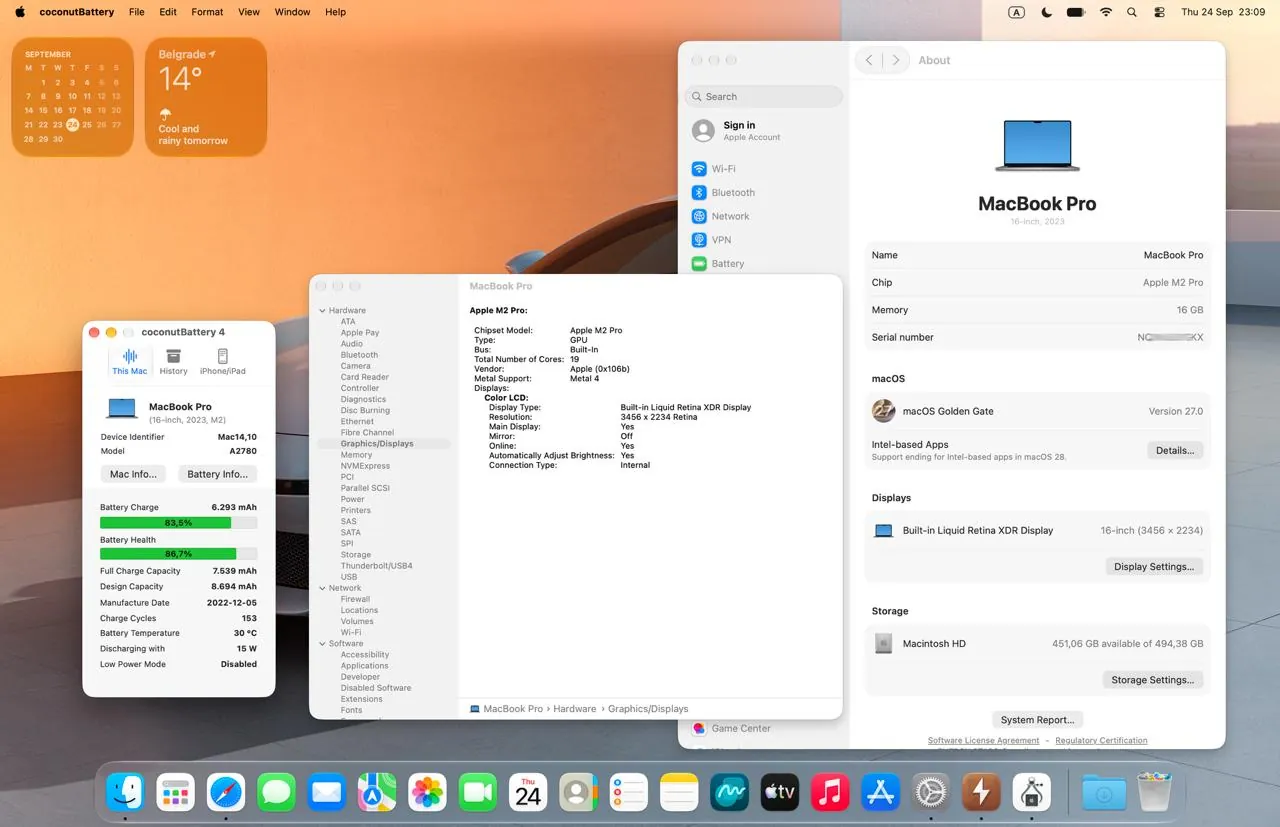Viewport: 1280px width, 827px height.
Task: Launch Photos from the Dock
Action: [x=428, y=793]
